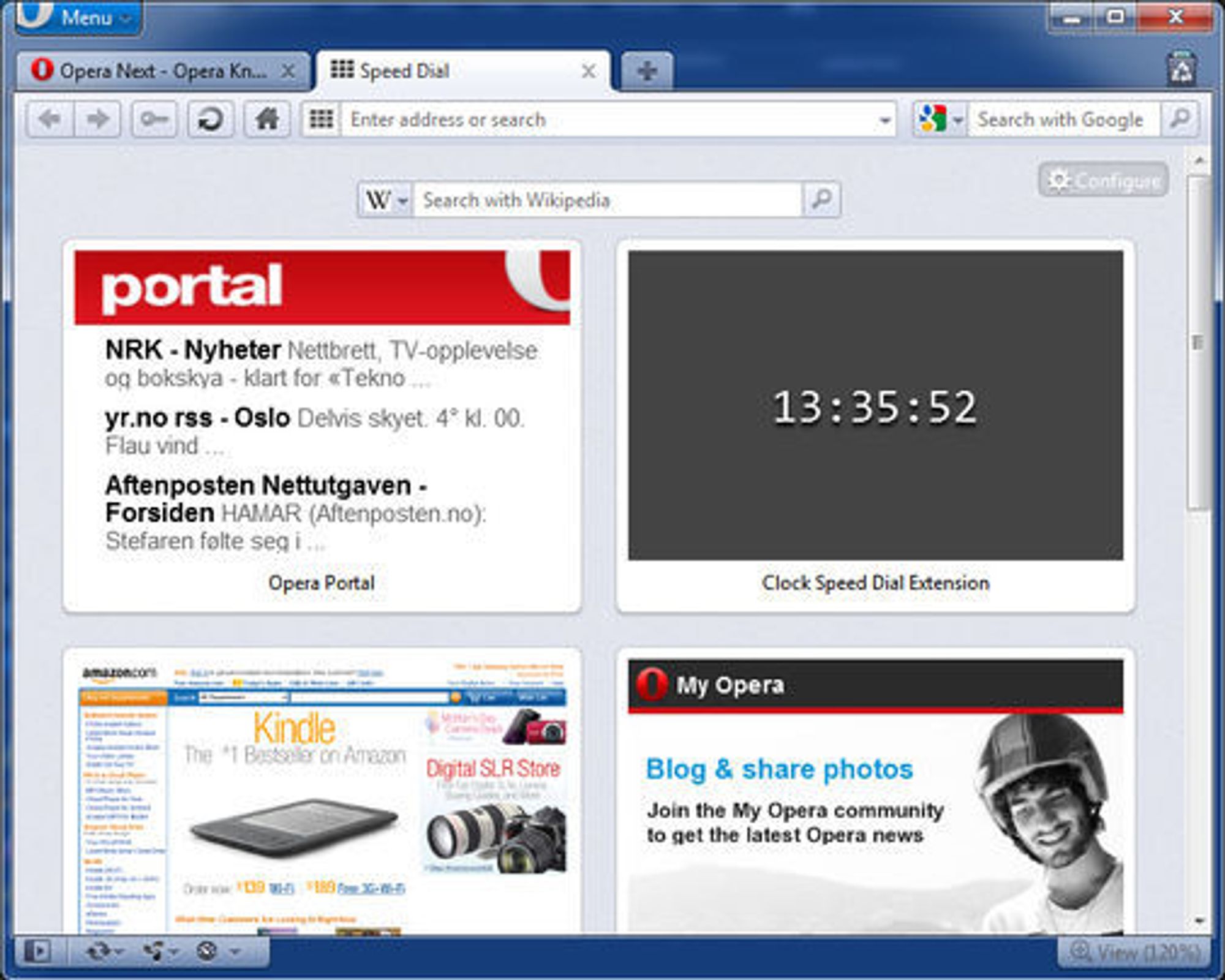Close the Opera Next tab
This screenshot has width=1225, height=980.
tap(288, 72)
